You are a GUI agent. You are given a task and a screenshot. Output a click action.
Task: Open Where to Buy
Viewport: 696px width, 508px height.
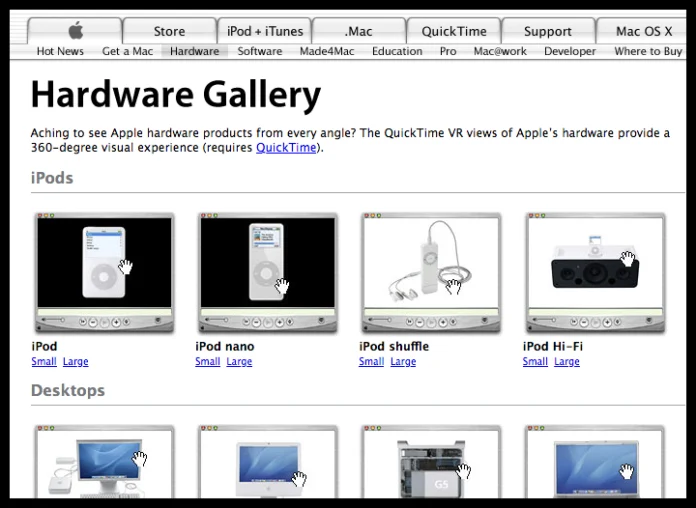pyautogui.click(x=648, y=52)
